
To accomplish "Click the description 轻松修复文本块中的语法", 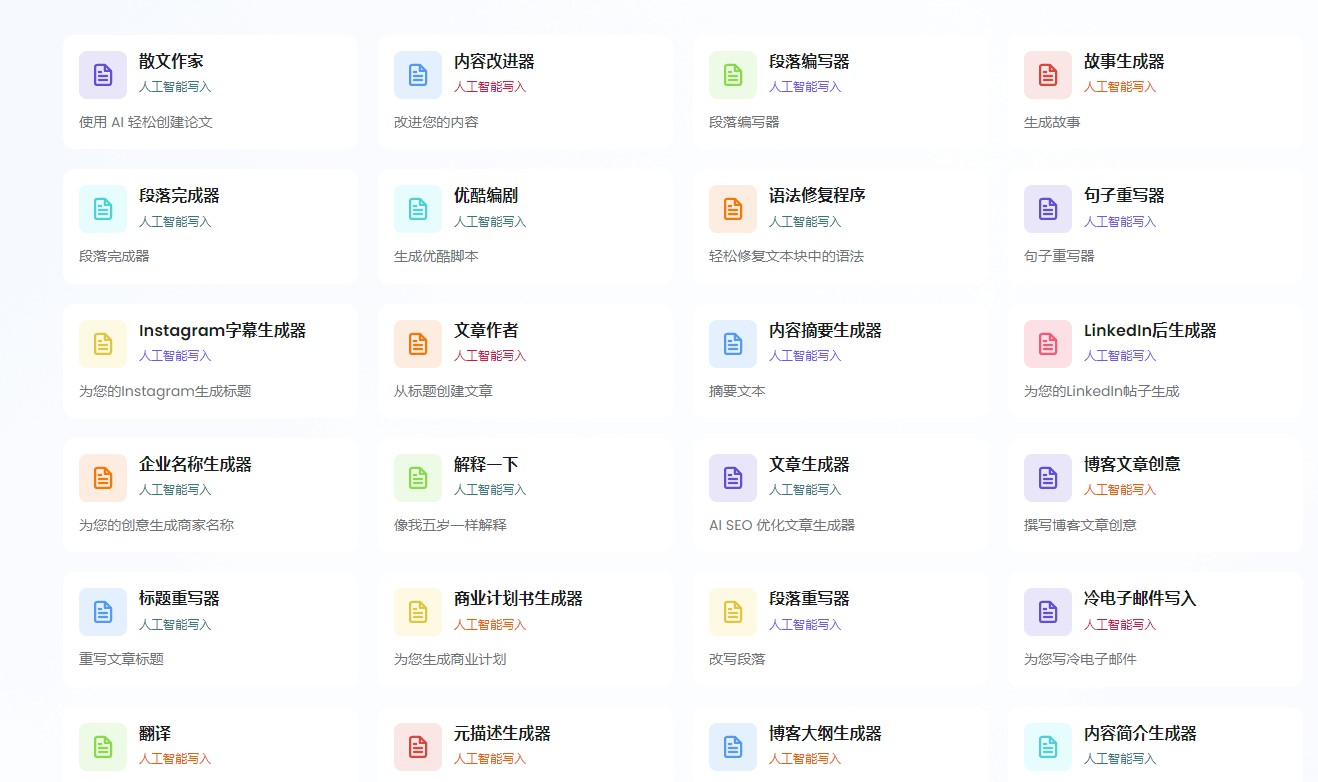I will pyautogui.click(x=786, y=256).
